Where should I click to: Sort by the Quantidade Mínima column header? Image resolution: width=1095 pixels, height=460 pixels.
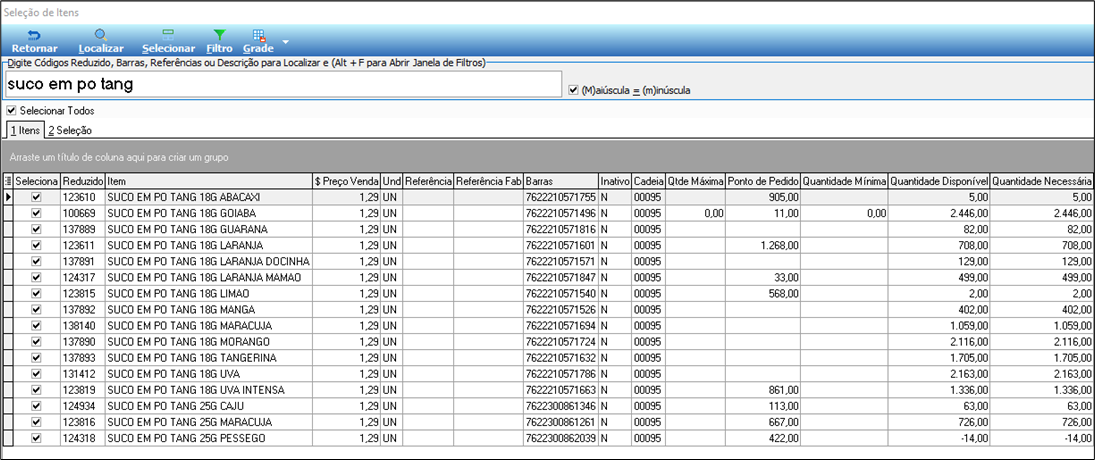coord(844,181)
